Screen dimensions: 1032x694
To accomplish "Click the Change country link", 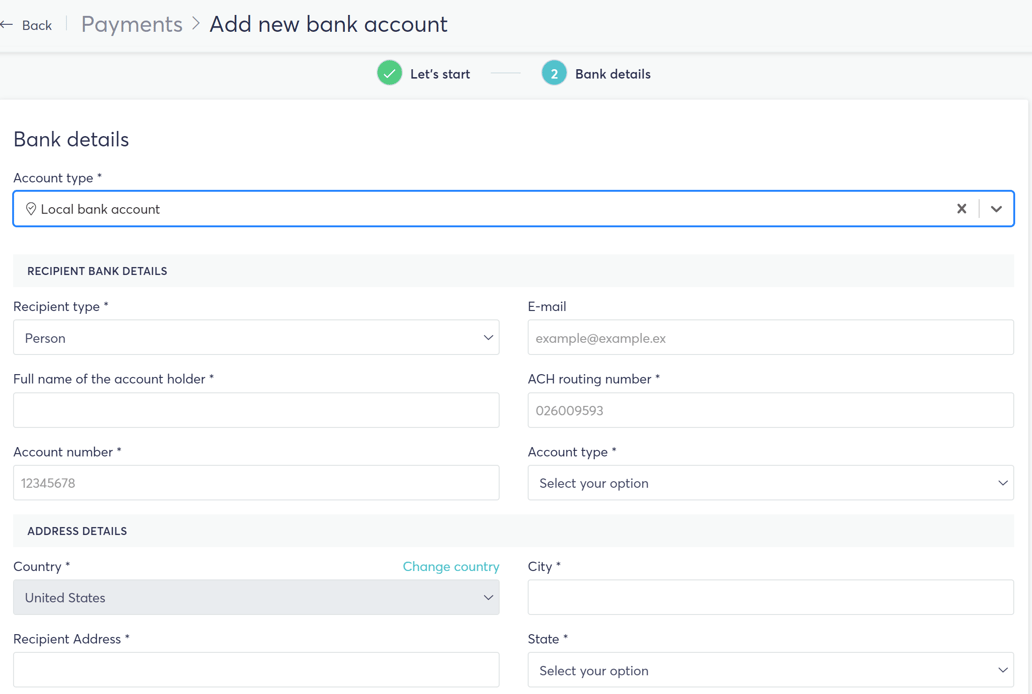I will [451, 566].
